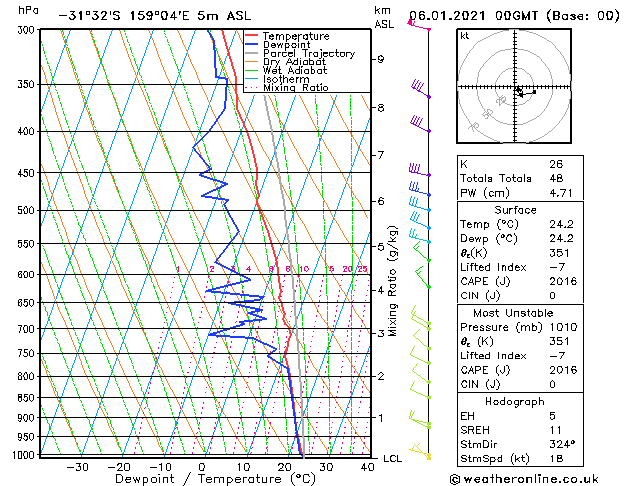Click the StmSpd (kt) value 18
The image size is (629, 486).
[x=556, y=458]
